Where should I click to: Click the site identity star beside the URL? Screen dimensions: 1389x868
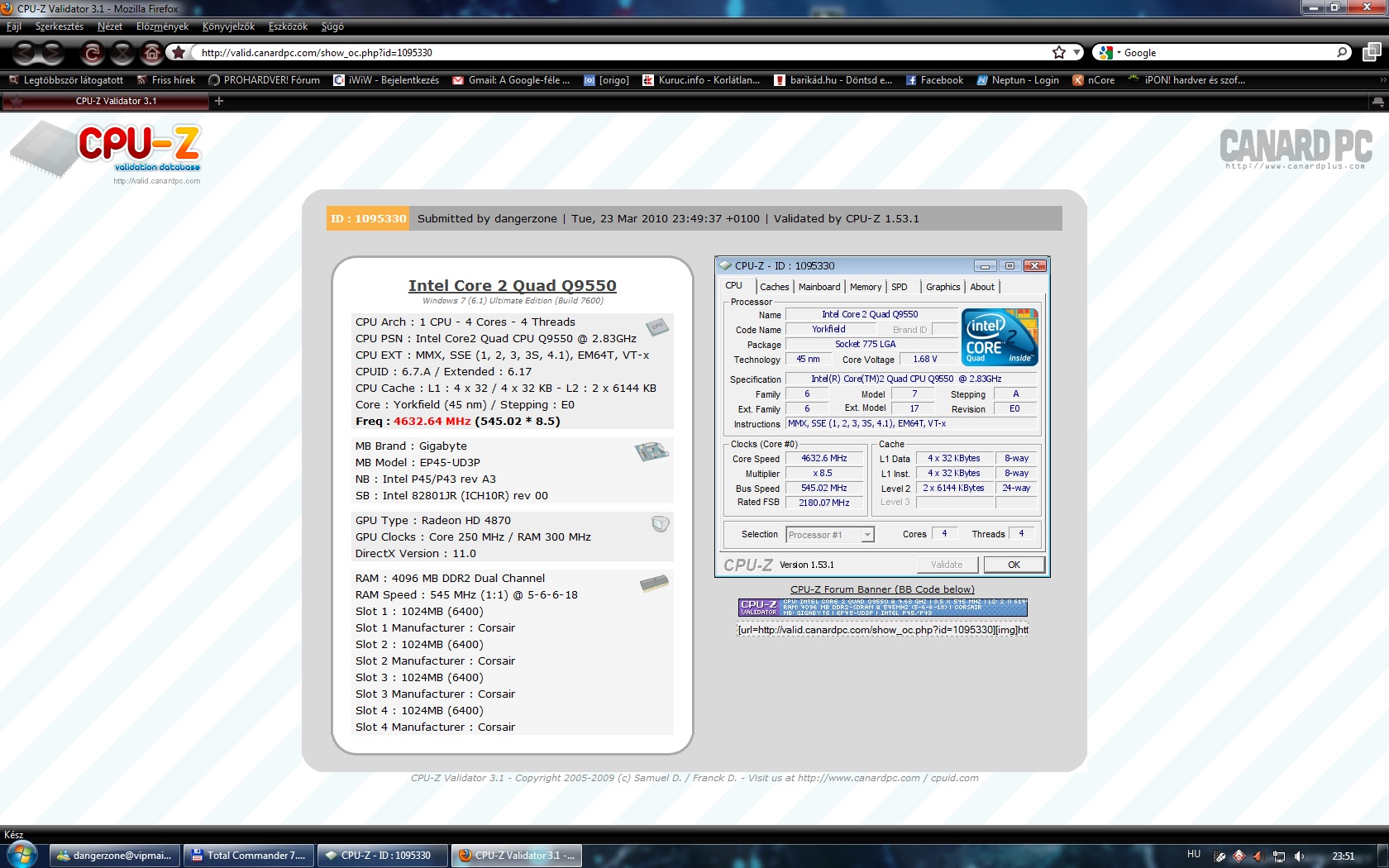179,52
